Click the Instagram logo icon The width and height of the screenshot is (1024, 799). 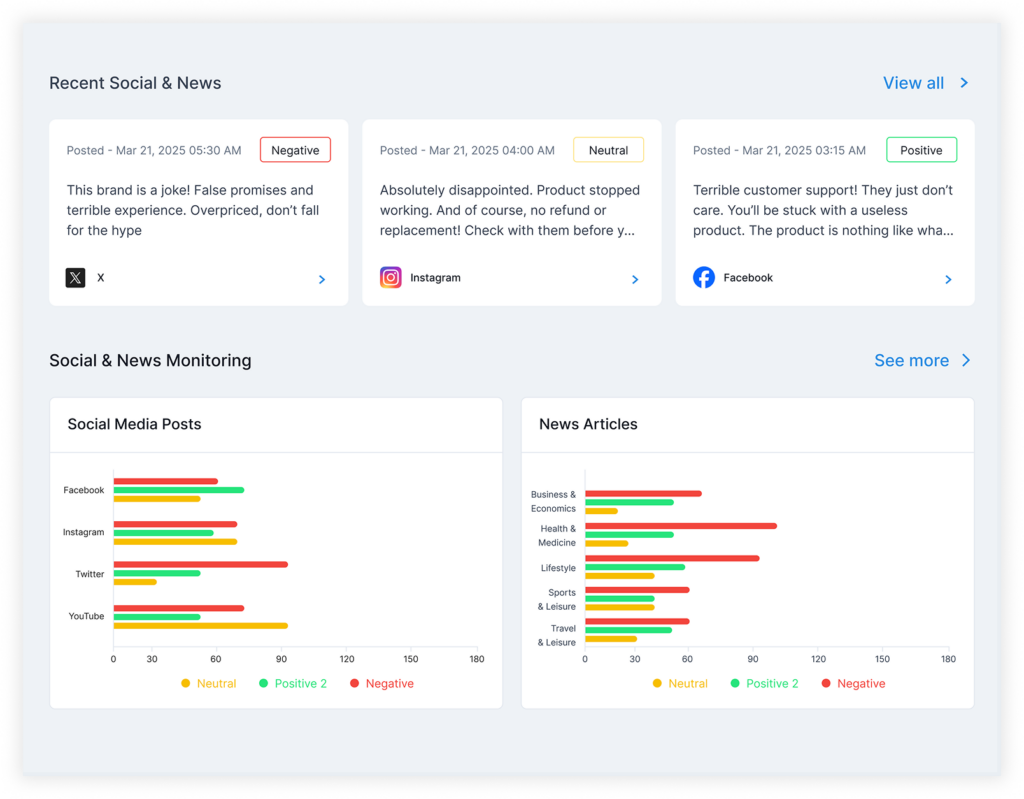tap(391, 278)
